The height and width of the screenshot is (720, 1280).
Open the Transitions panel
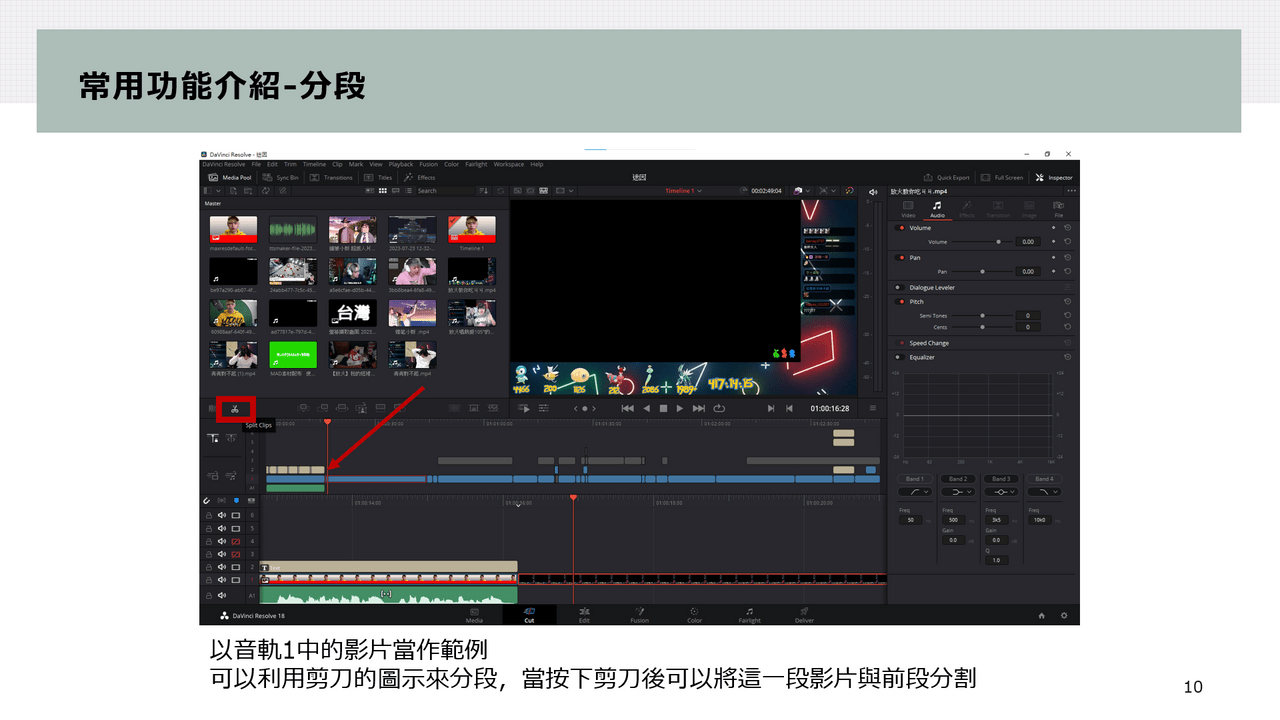pyautogui.click(x=331, y=177)
